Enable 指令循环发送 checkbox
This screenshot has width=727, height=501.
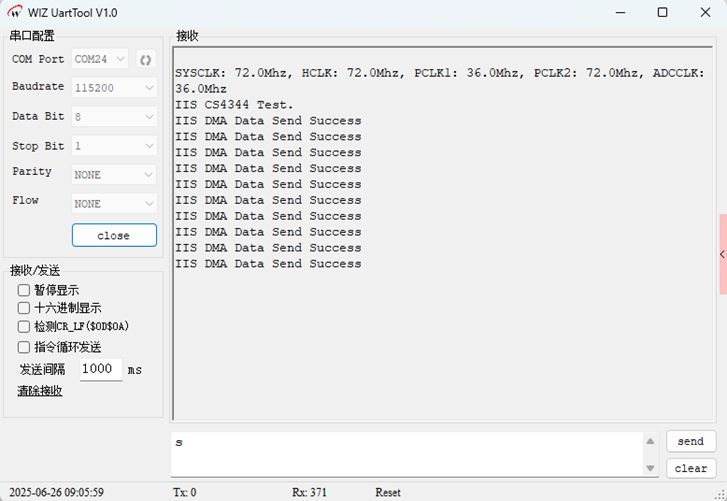point(24,347)
